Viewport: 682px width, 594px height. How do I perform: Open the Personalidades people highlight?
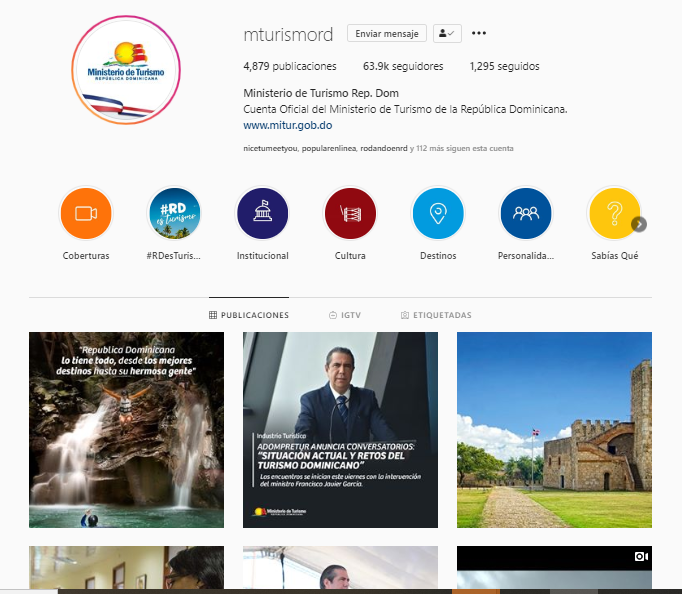526,213
